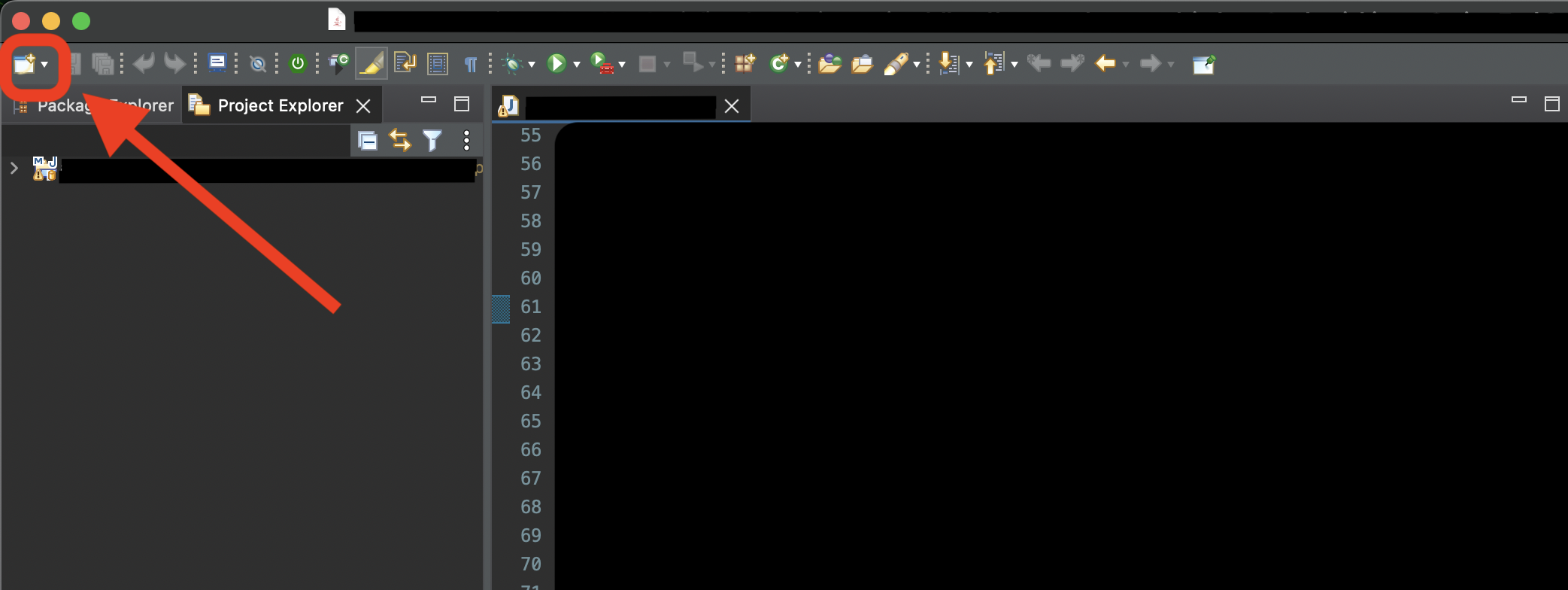Open the Project Explorer three-dot view menu
The height and width of the screenshot is (590, 1568).
point(467,141)
